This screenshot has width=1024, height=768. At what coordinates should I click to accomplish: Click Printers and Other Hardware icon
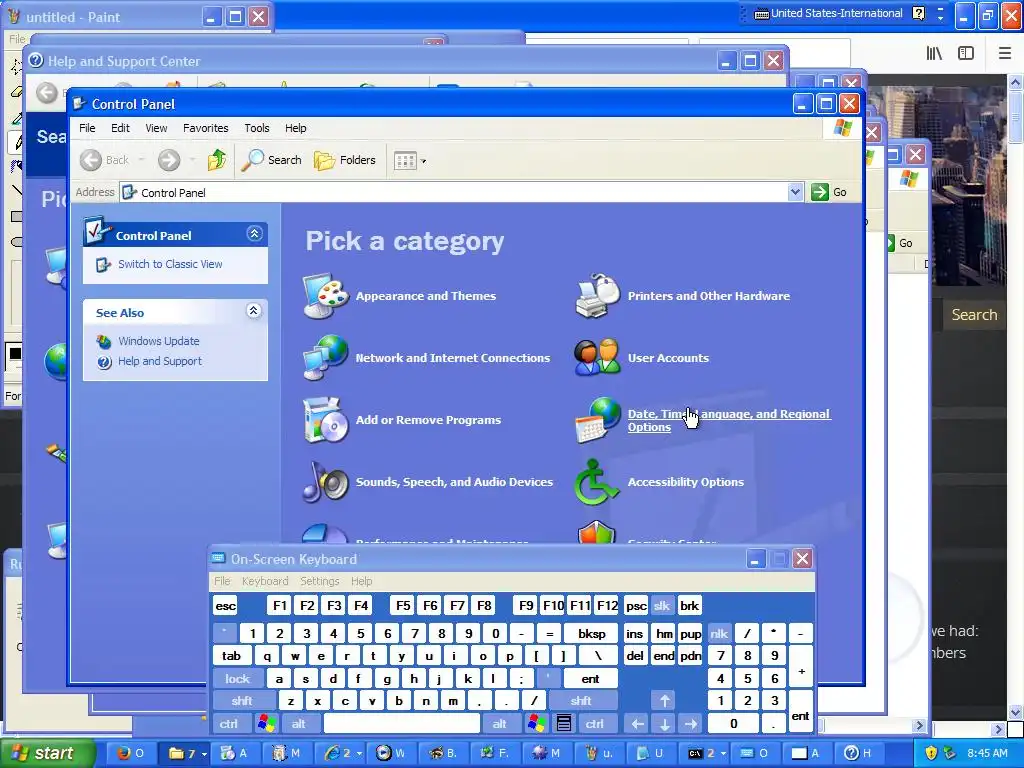(x=598, y=296)
